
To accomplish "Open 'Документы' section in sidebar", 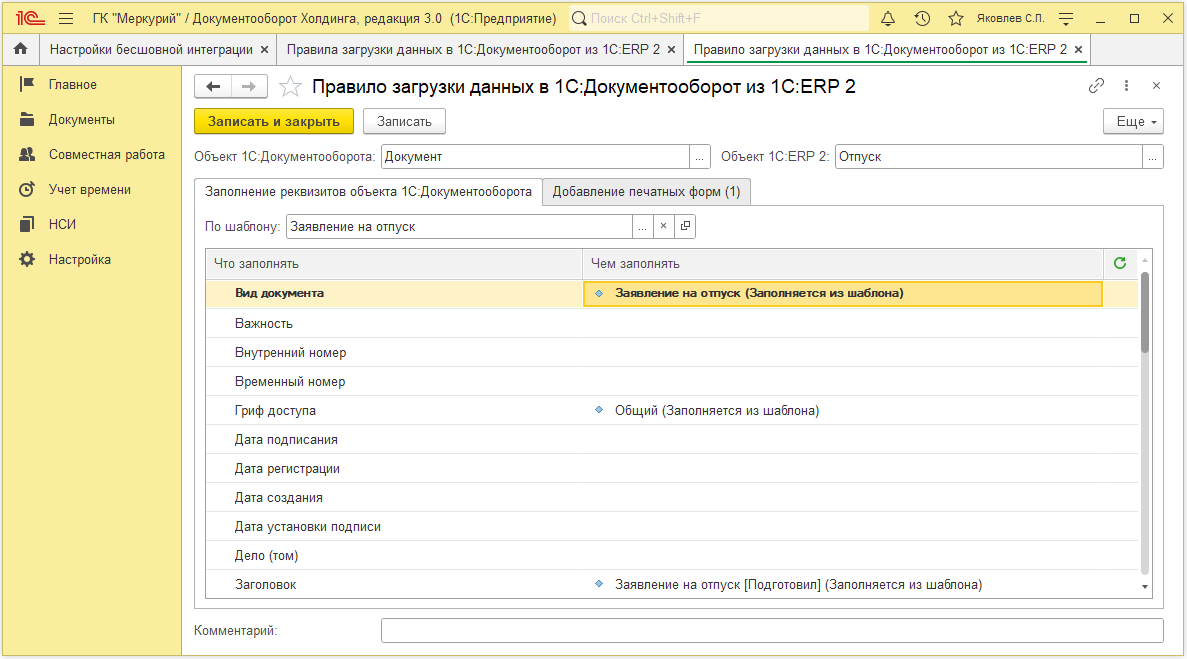I will (82, 120).
